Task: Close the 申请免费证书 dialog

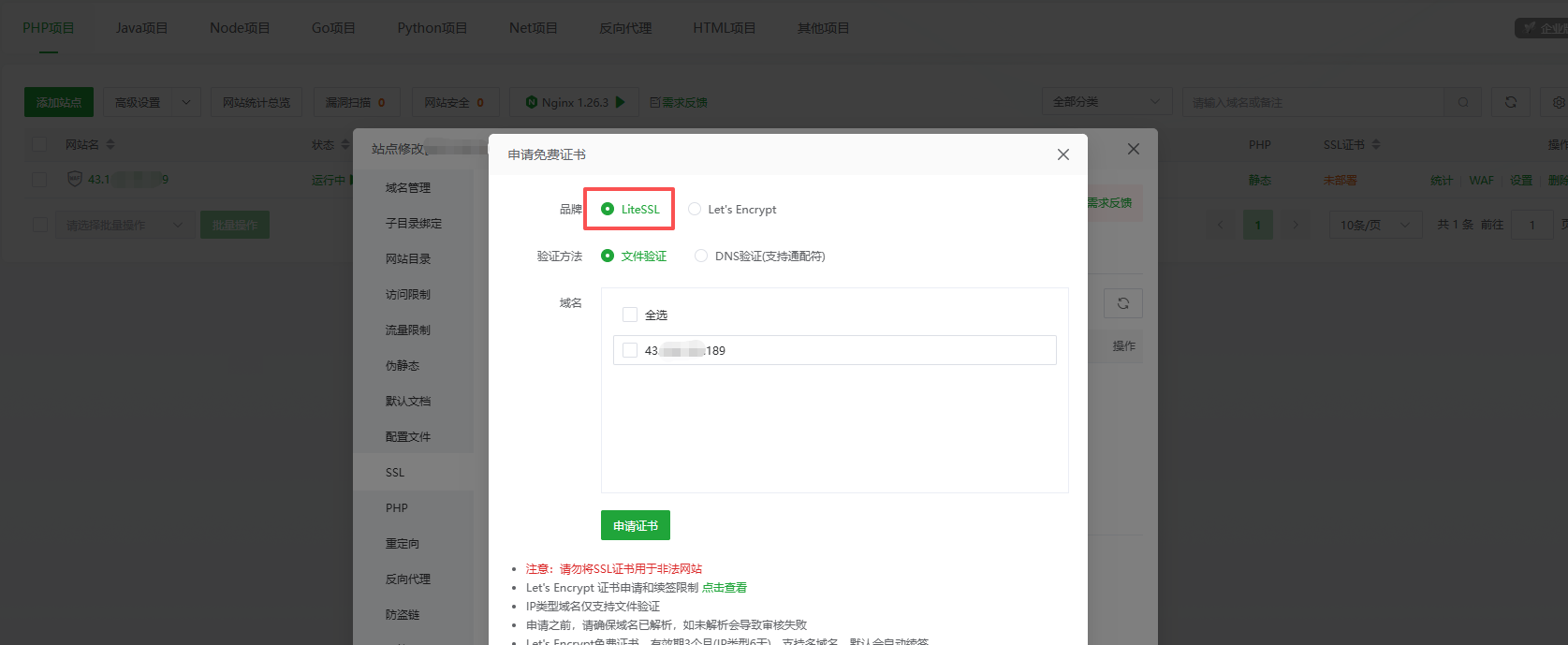Action: pos(1062,154)
